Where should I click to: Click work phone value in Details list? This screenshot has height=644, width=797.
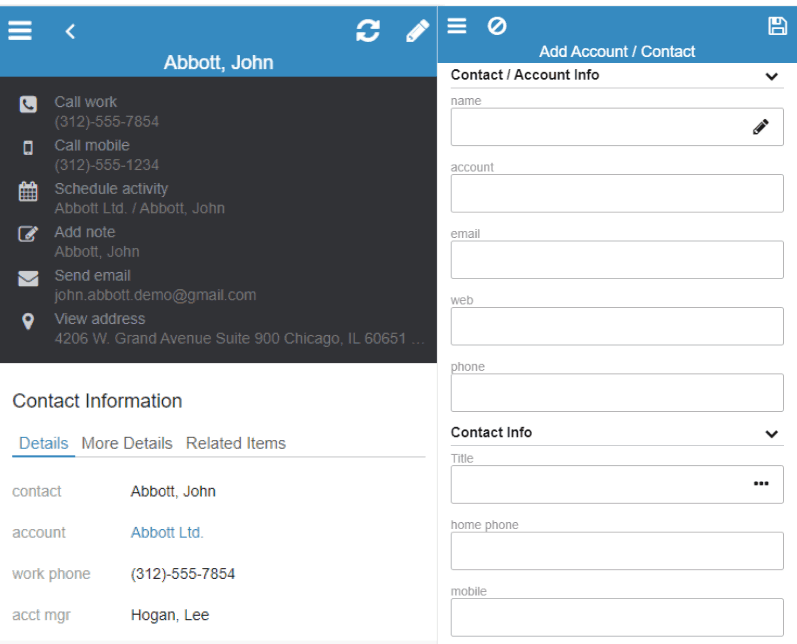point(183,574)
